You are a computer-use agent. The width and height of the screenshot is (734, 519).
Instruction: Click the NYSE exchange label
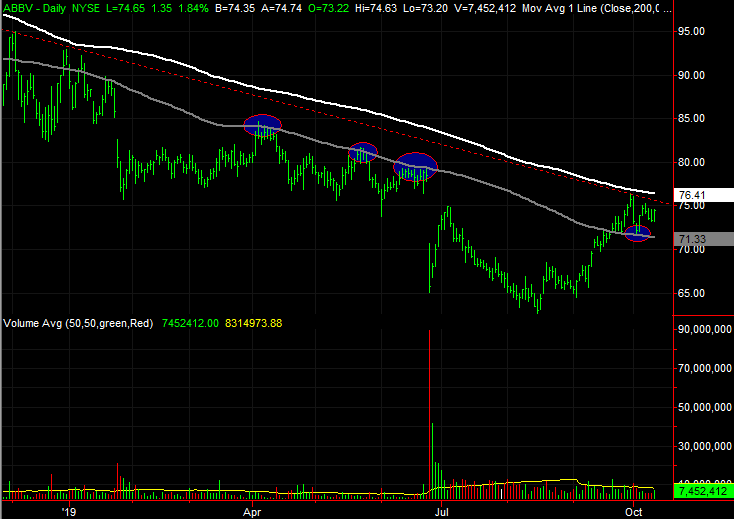[x=88, y=8]
